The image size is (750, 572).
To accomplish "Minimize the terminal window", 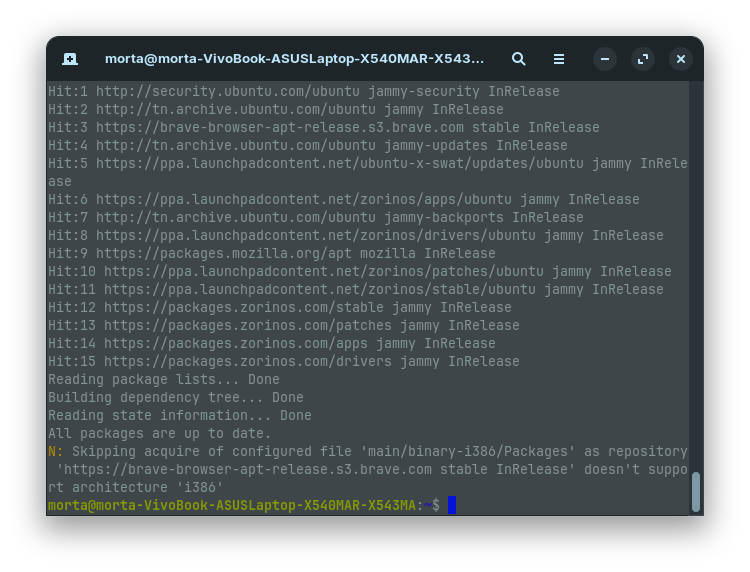I will pos(605,59).
